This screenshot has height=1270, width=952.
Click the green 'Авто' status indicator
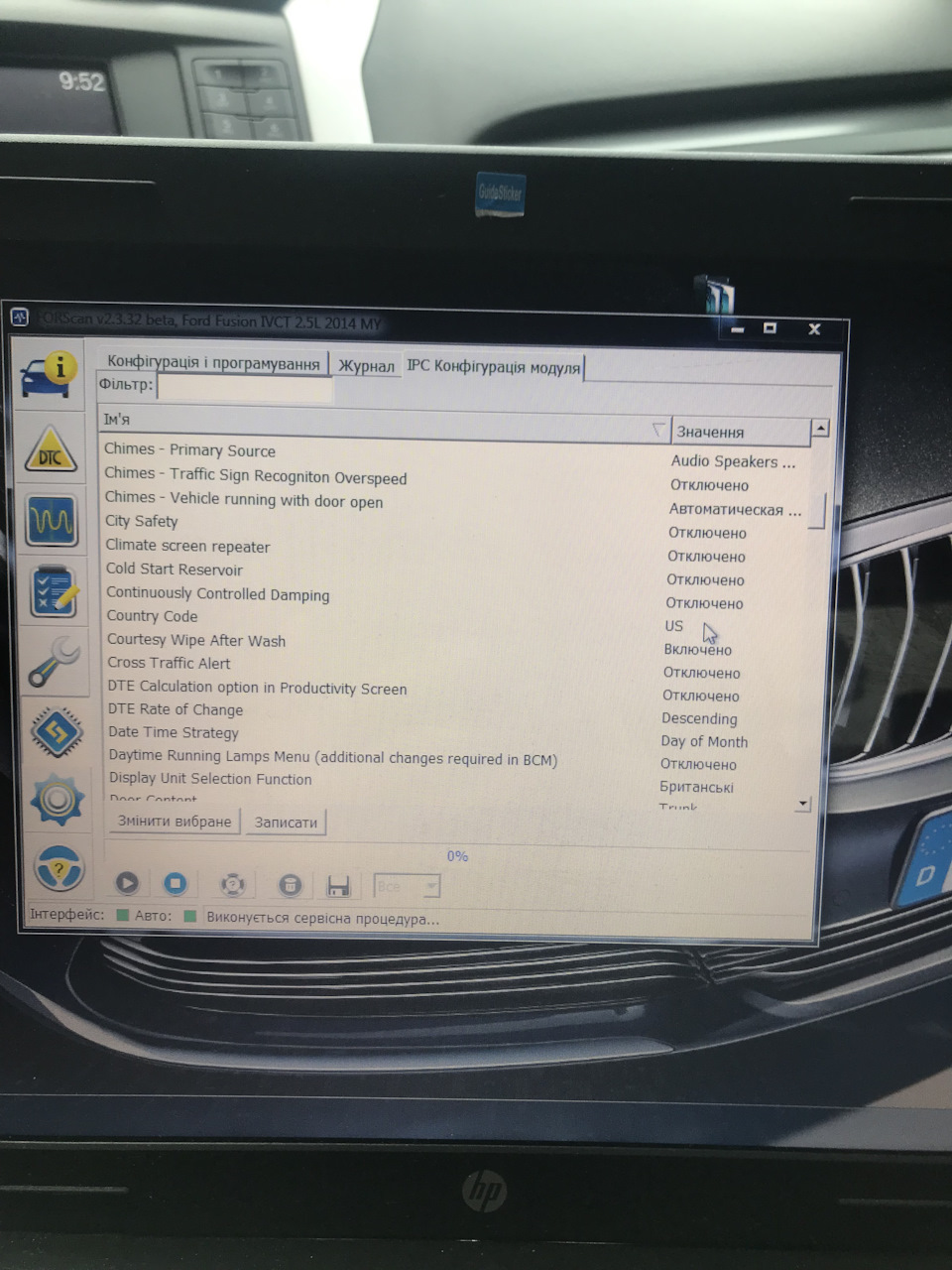pos(189,916)
